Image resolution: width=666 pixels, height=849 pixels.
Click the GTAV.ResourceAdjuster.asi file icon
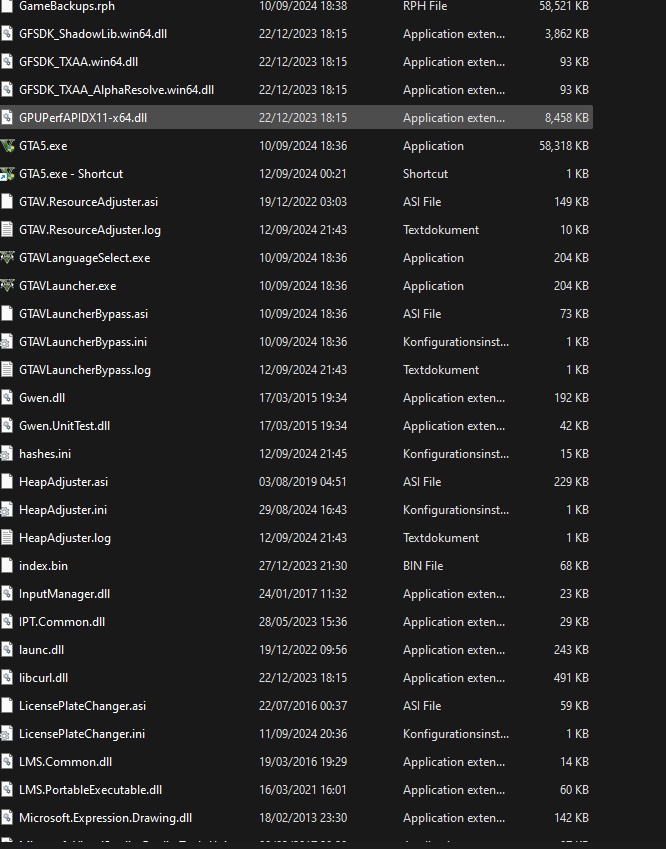click(6, 202)
